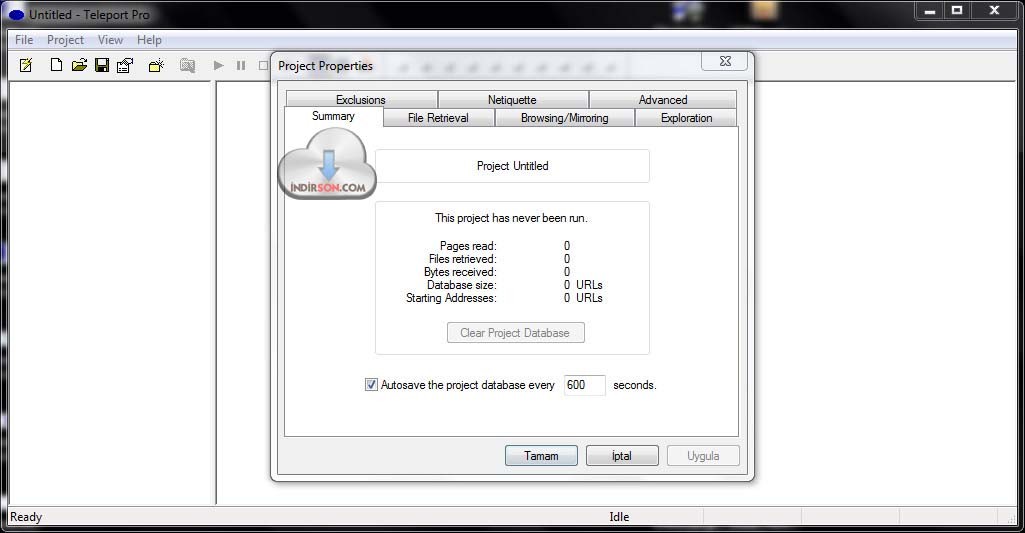The height and width of the screenshot is (533, 1025).
Task: Open the File menu
Action: point(24,40)
